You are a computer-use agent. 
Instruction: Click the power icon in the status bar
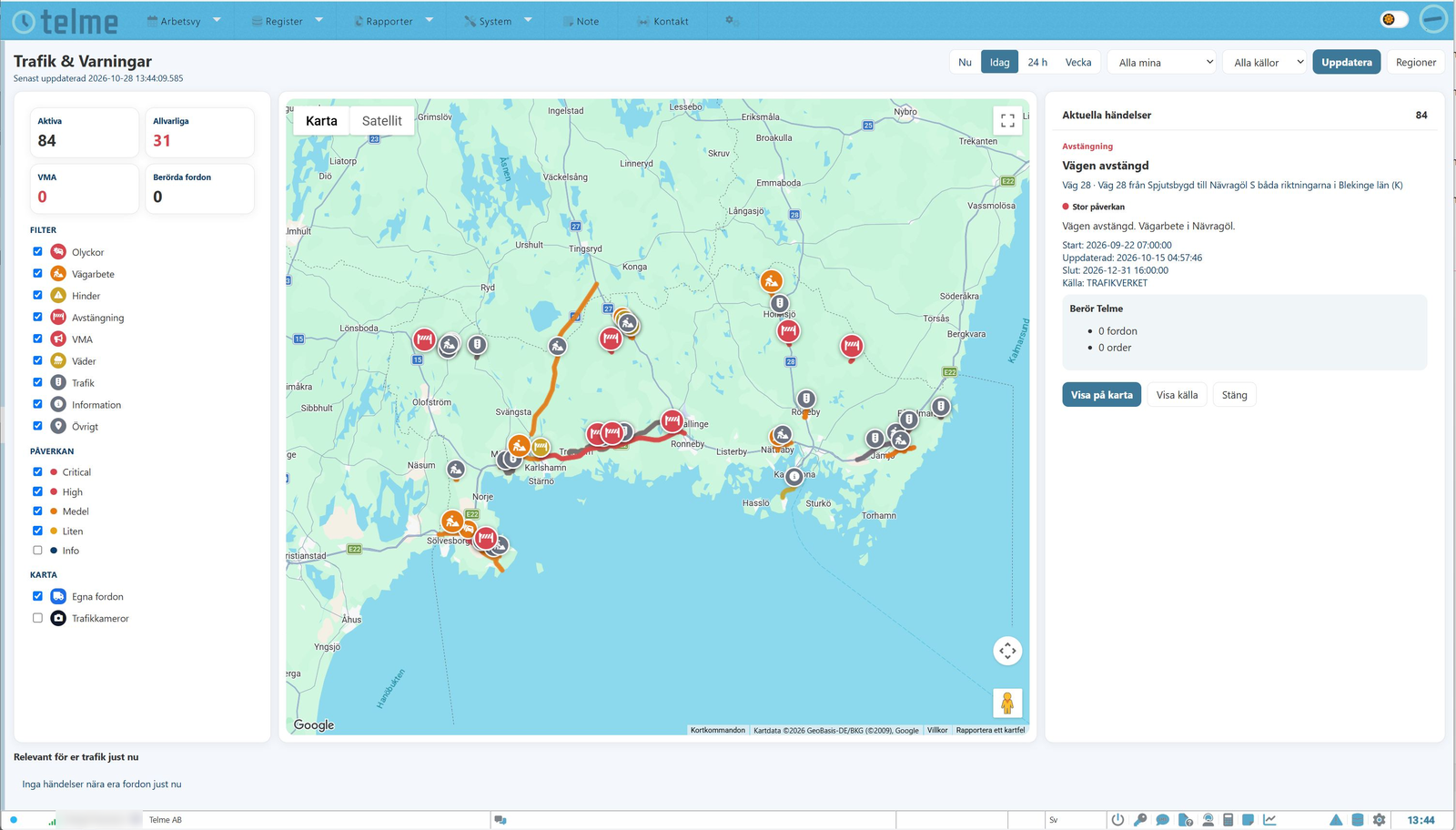pos(1117,820)
